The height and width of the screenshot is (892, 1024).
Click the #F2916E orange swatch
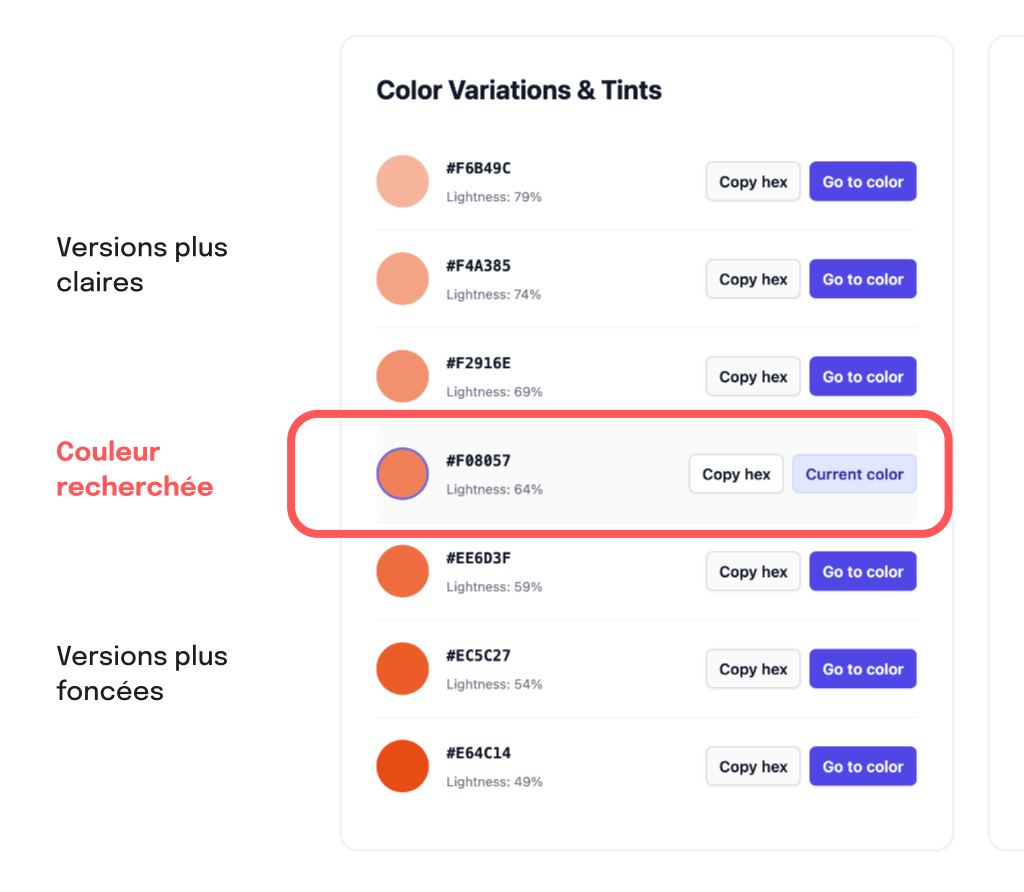[x=402, y=376]
